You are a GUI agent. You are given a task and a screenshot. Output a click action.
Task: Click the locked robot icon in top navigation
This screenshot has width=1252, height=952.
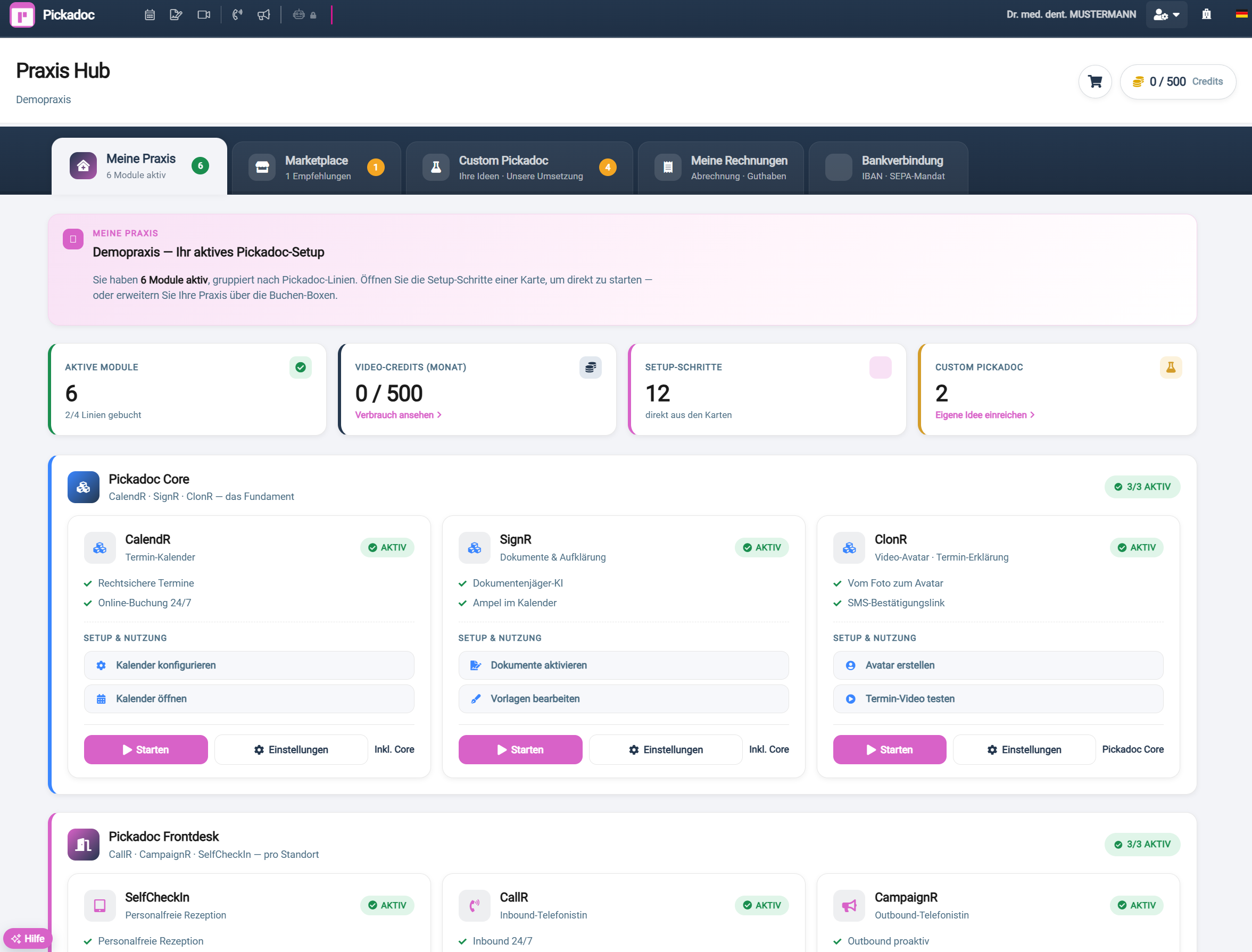[x=304, y=15]
